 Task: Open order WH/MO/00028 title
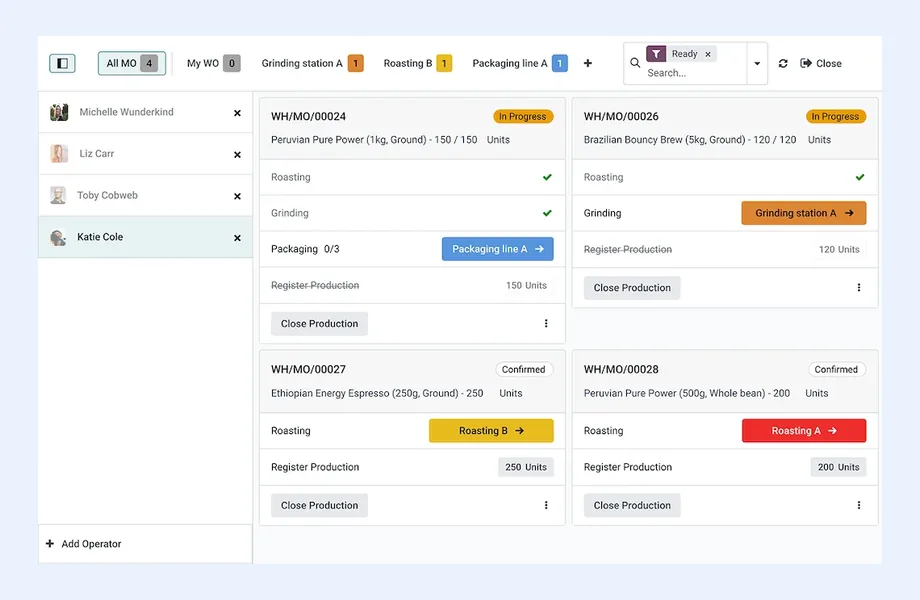(621, 370)
